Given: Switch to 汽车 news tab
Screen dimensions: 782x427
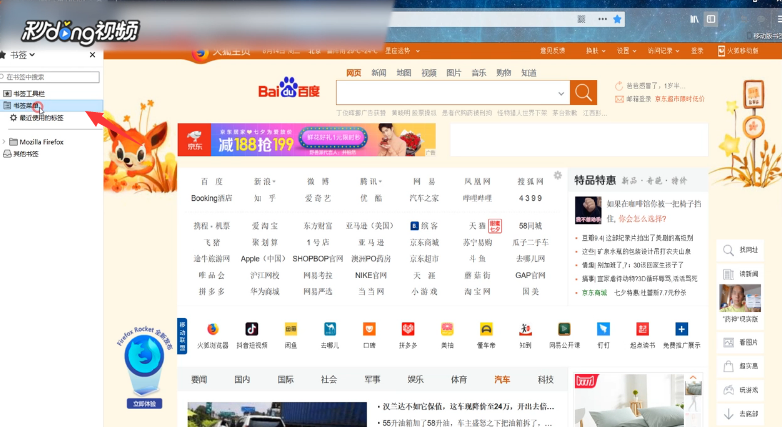Looking at the screenshot, I should pyautogui.click(x=502, y=380).
